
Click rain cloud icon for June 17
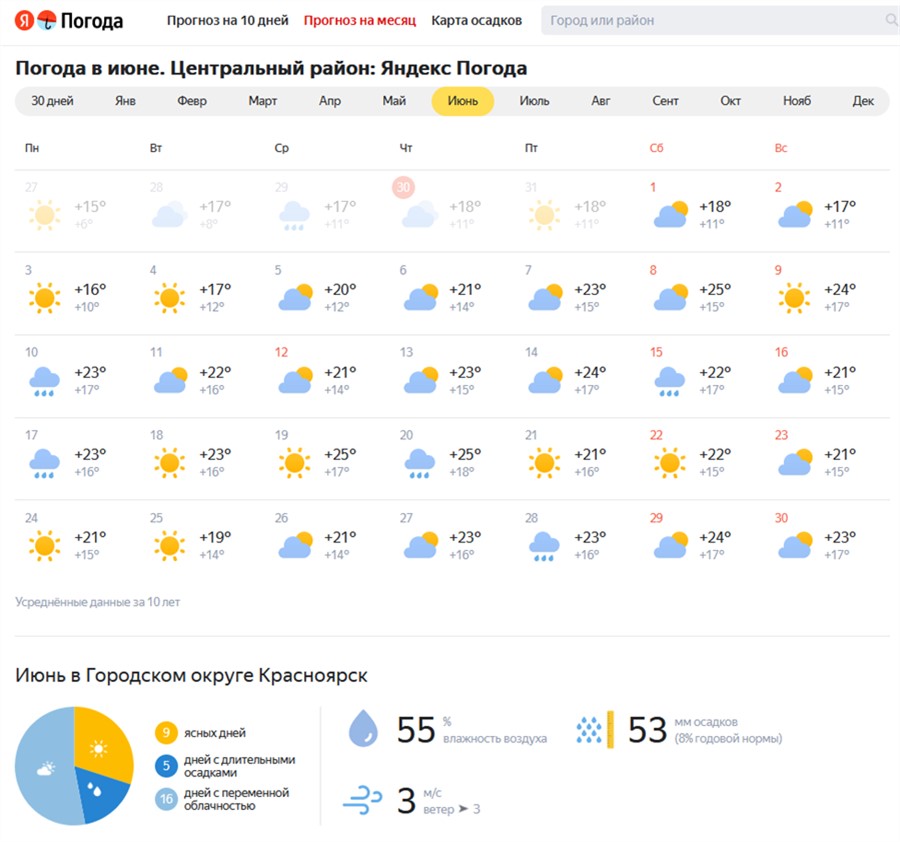tap(44, 464)
